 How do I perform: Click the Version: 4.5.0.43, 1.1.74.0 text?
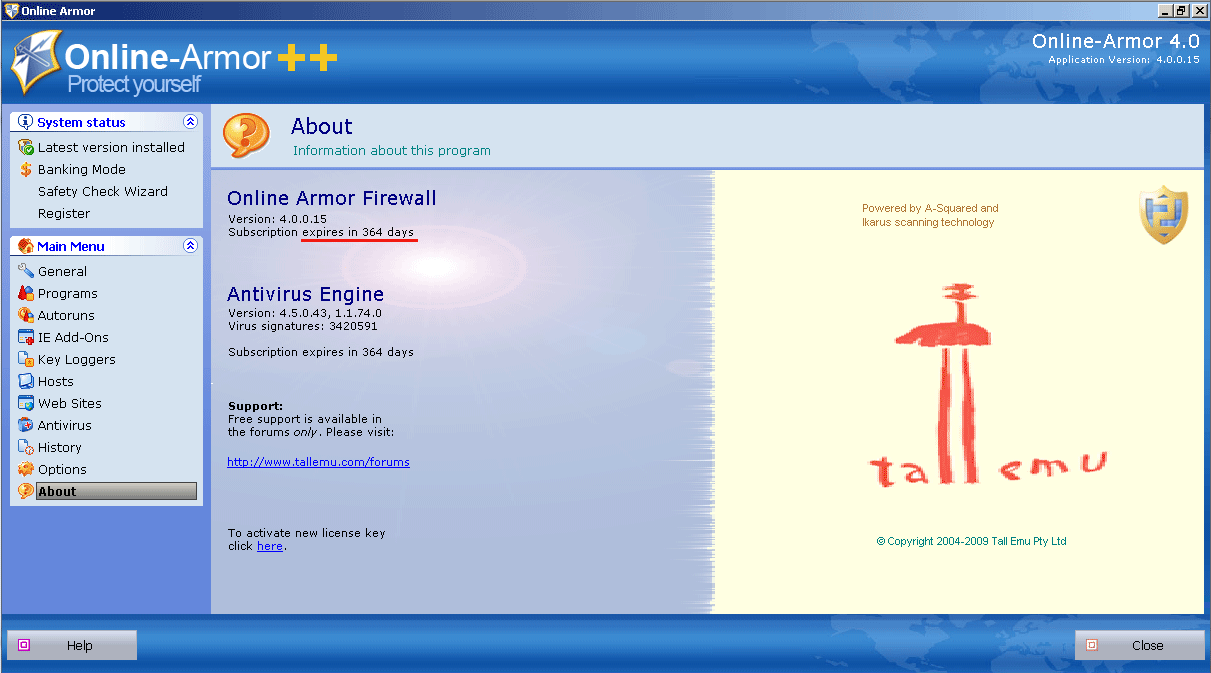pos(305,313)
